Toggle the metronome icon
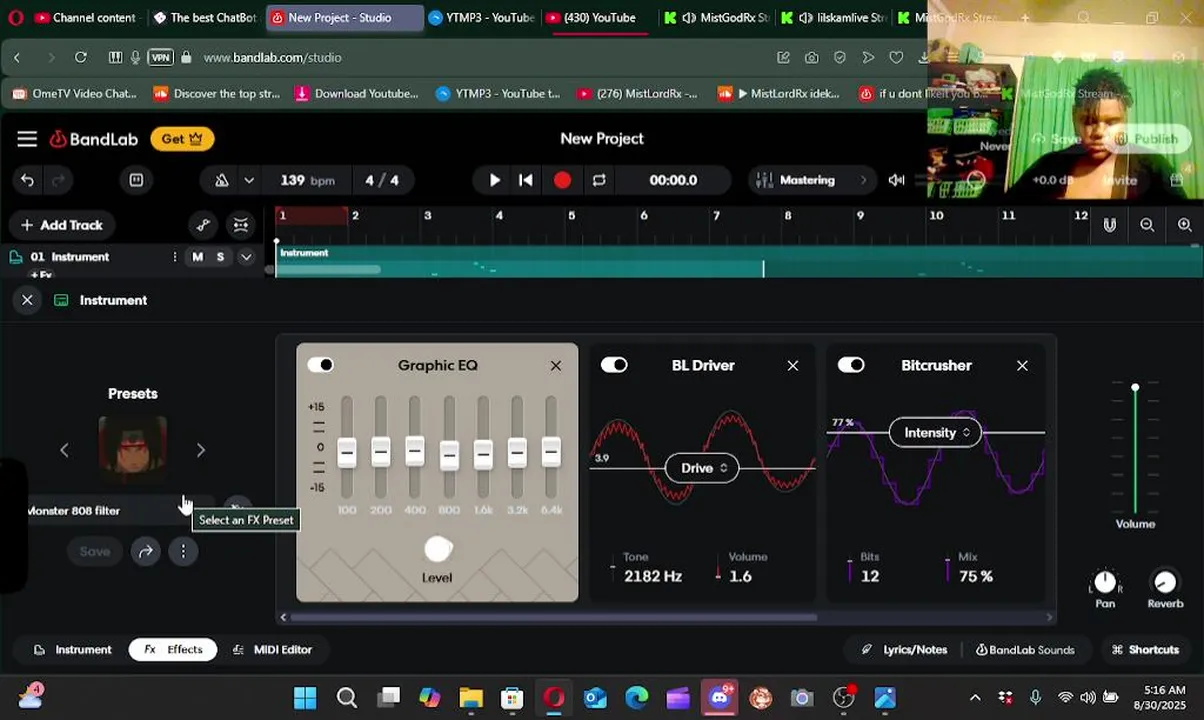 coord(222,180)
